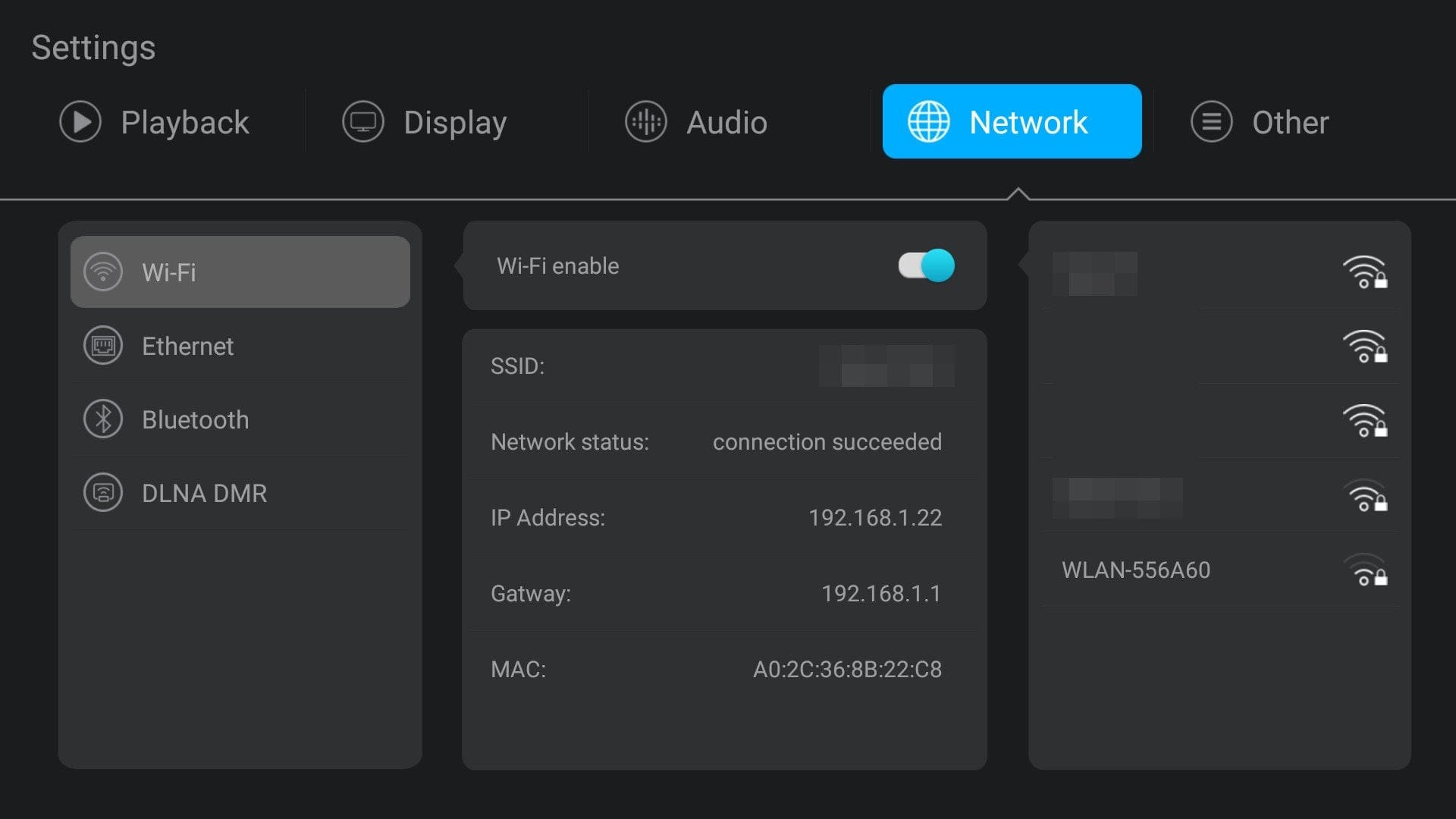Click the Audio waveform icon
Image resolution: width=1456 pixels, height=819 pixels.
point(645,121)
